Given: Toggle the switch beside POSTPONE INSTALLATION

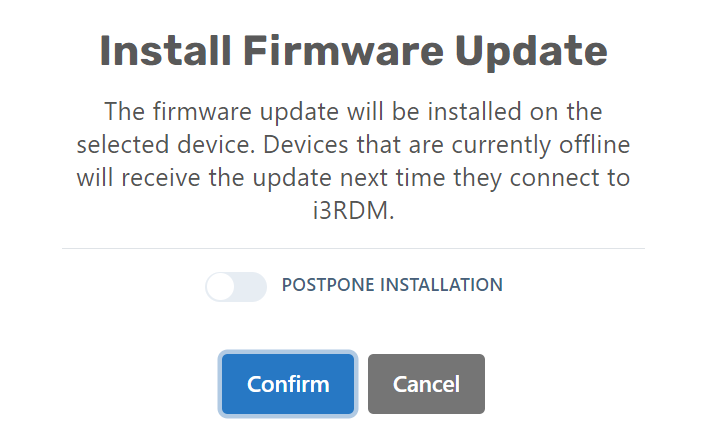Looking at the screenshot, I should [x=236, y=286].
